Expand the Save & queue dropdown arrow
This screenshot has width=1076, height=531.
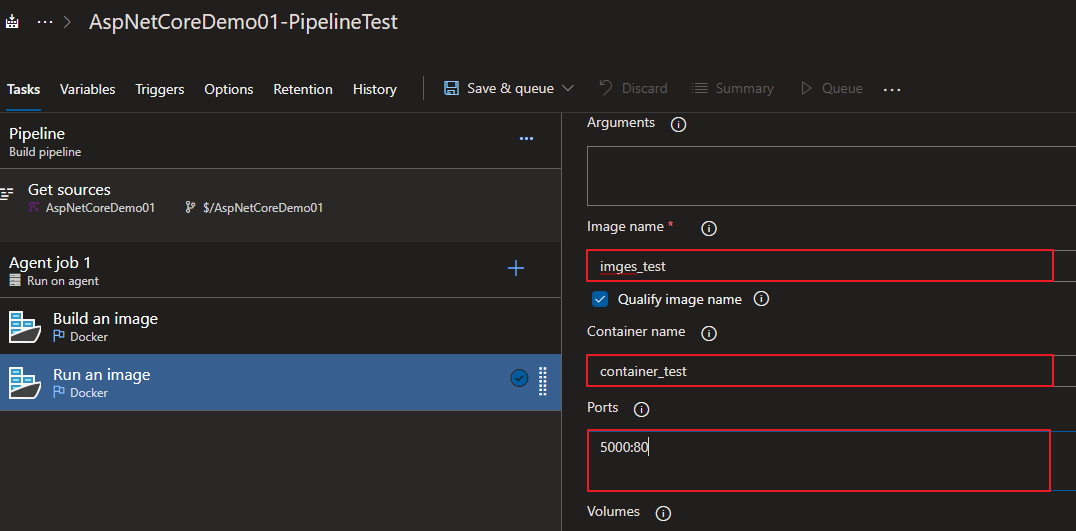569,88
